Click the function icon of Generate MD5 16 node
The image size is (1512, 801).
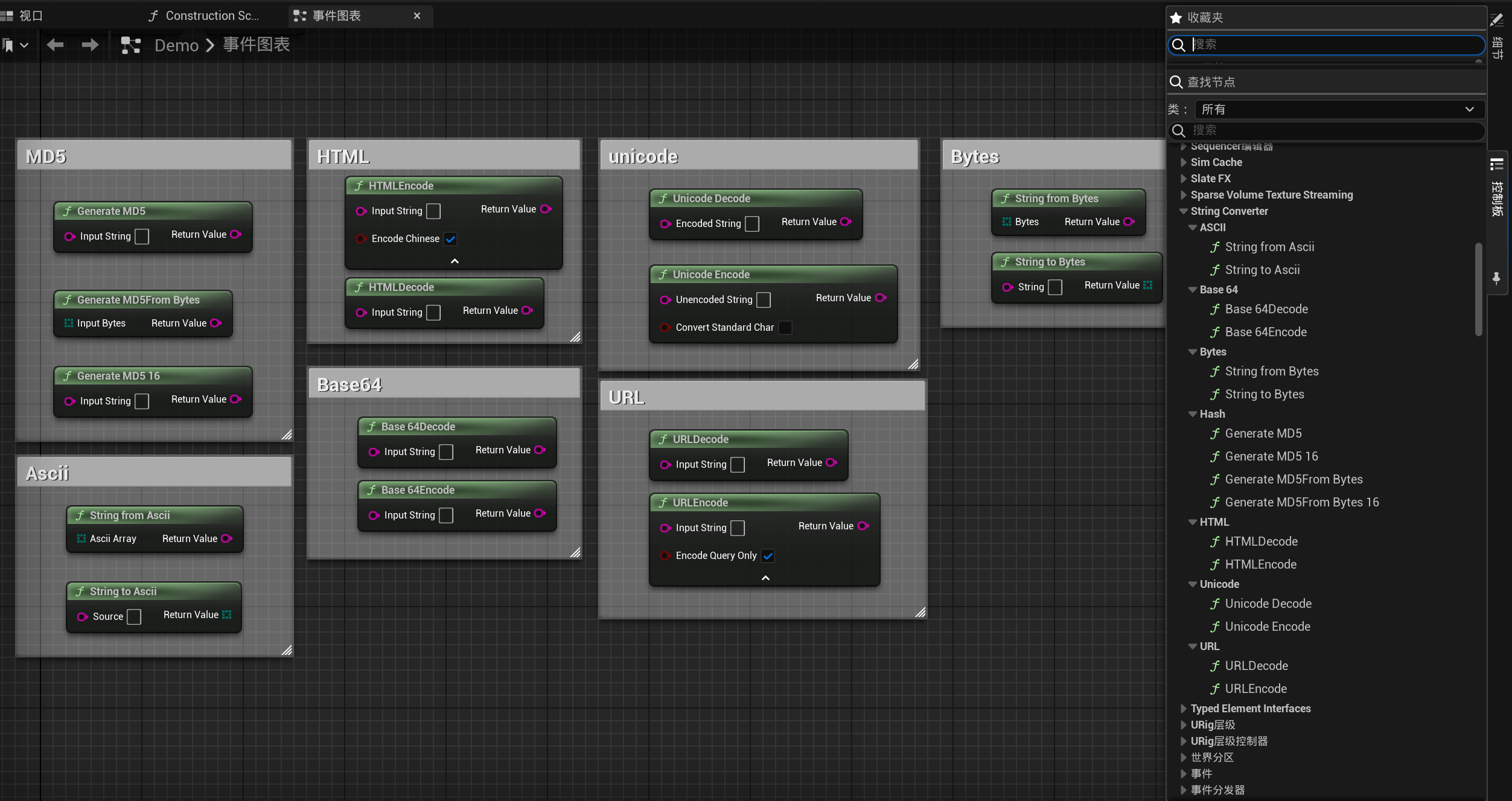[68, 375]
